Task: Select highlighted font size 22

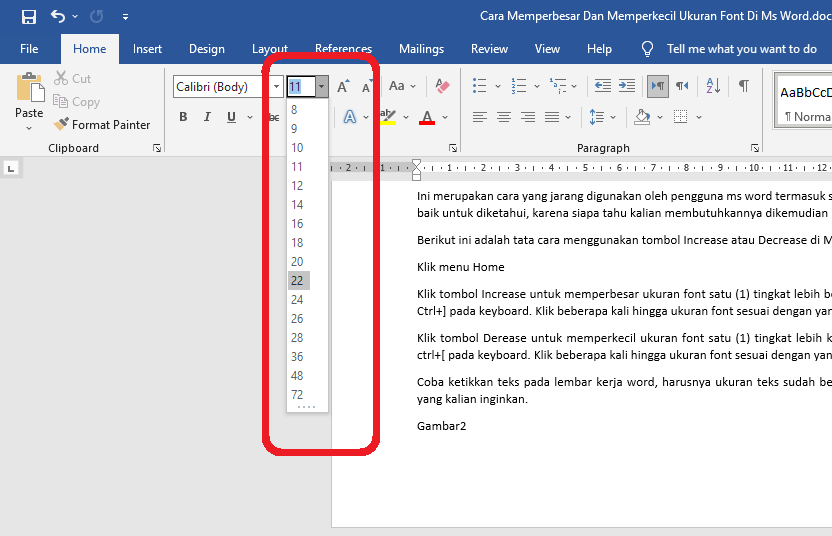Action: pyautogui.click(x=297, y=281)
